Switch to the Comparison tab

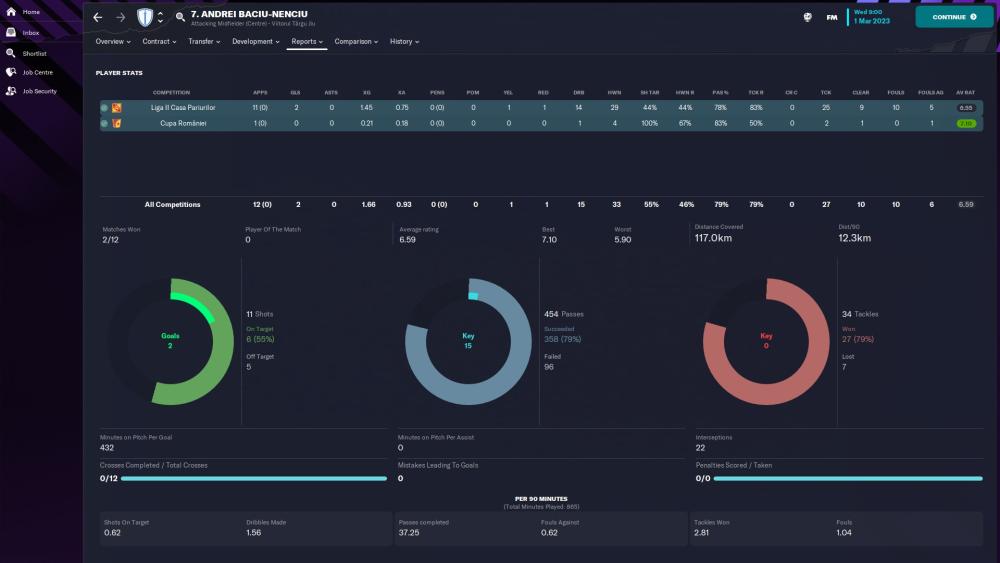pos(356,42)
